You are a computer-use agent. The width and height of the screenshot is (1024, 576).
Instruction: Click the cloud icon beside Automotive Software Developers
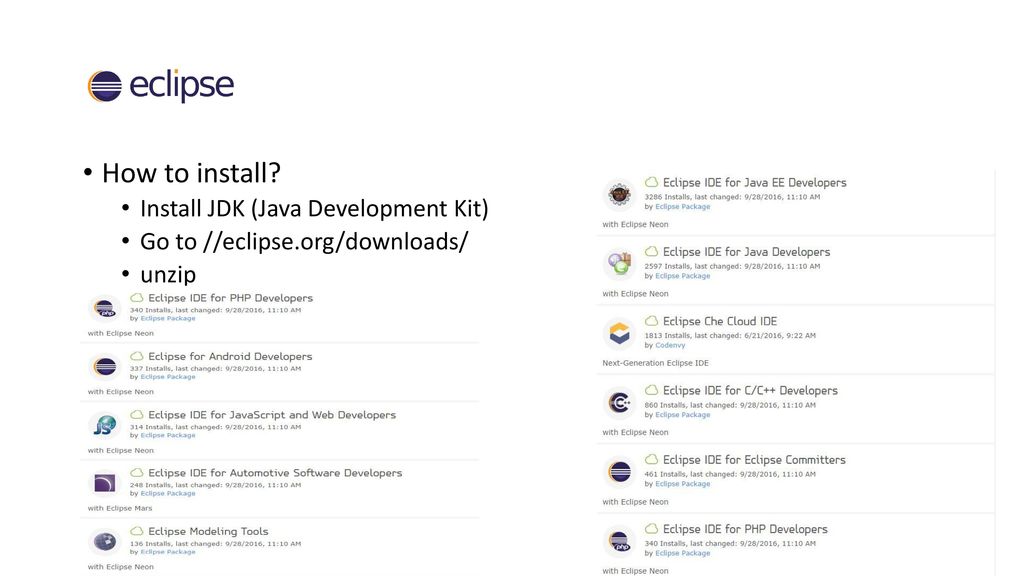(136, 473)
